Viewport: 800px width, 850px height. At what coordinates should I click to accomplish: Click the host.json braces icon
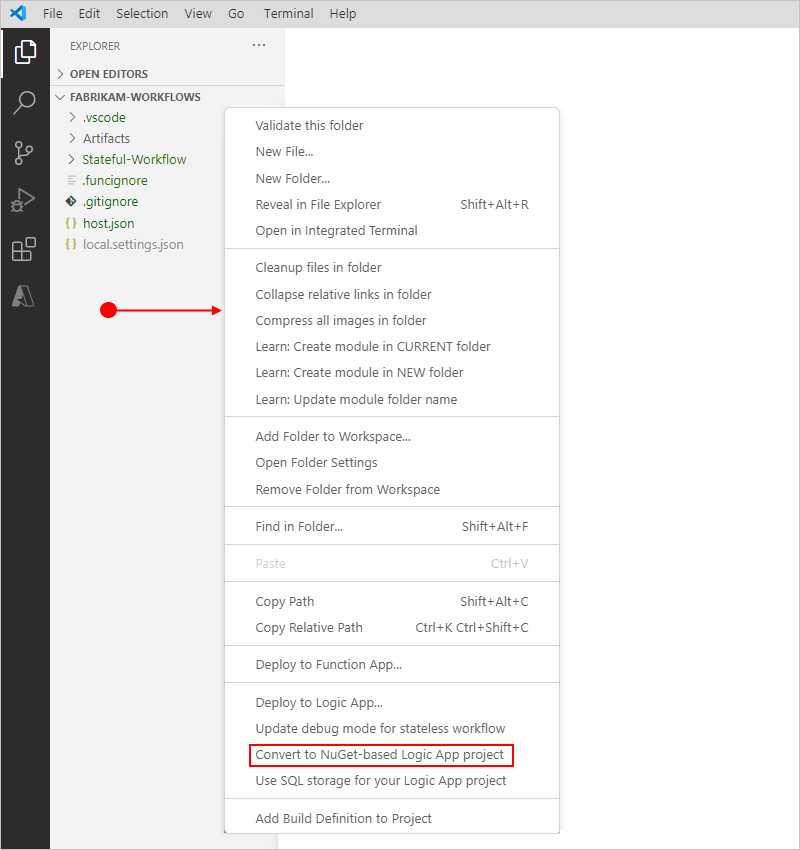coord(71,223)
